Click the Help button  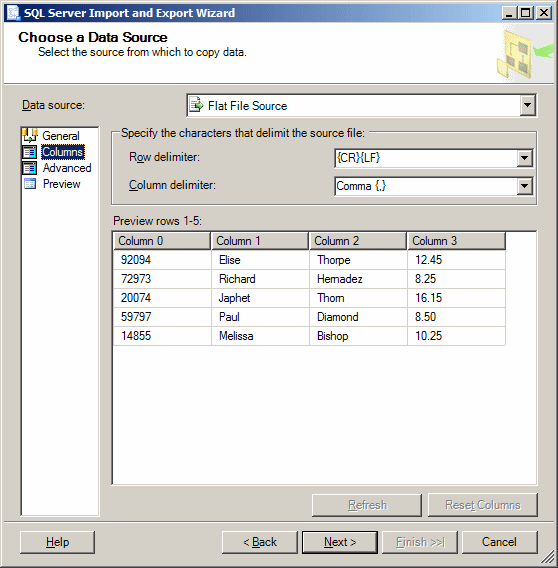pos(58,542)
